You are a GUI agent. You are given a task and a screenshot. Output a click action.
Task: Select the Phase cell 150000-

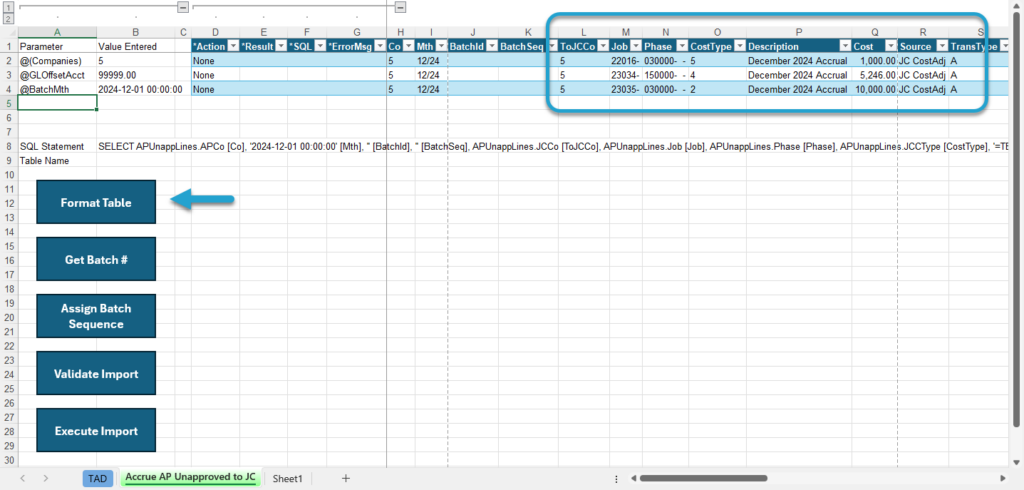click(665, 74)
